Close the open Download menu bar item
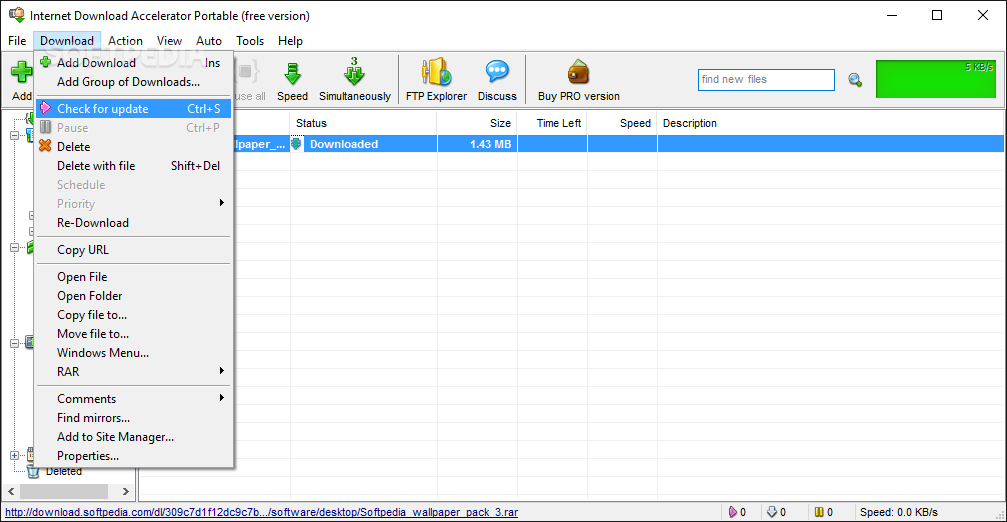This screenshot has width=1007, height=522. point(67,40)
